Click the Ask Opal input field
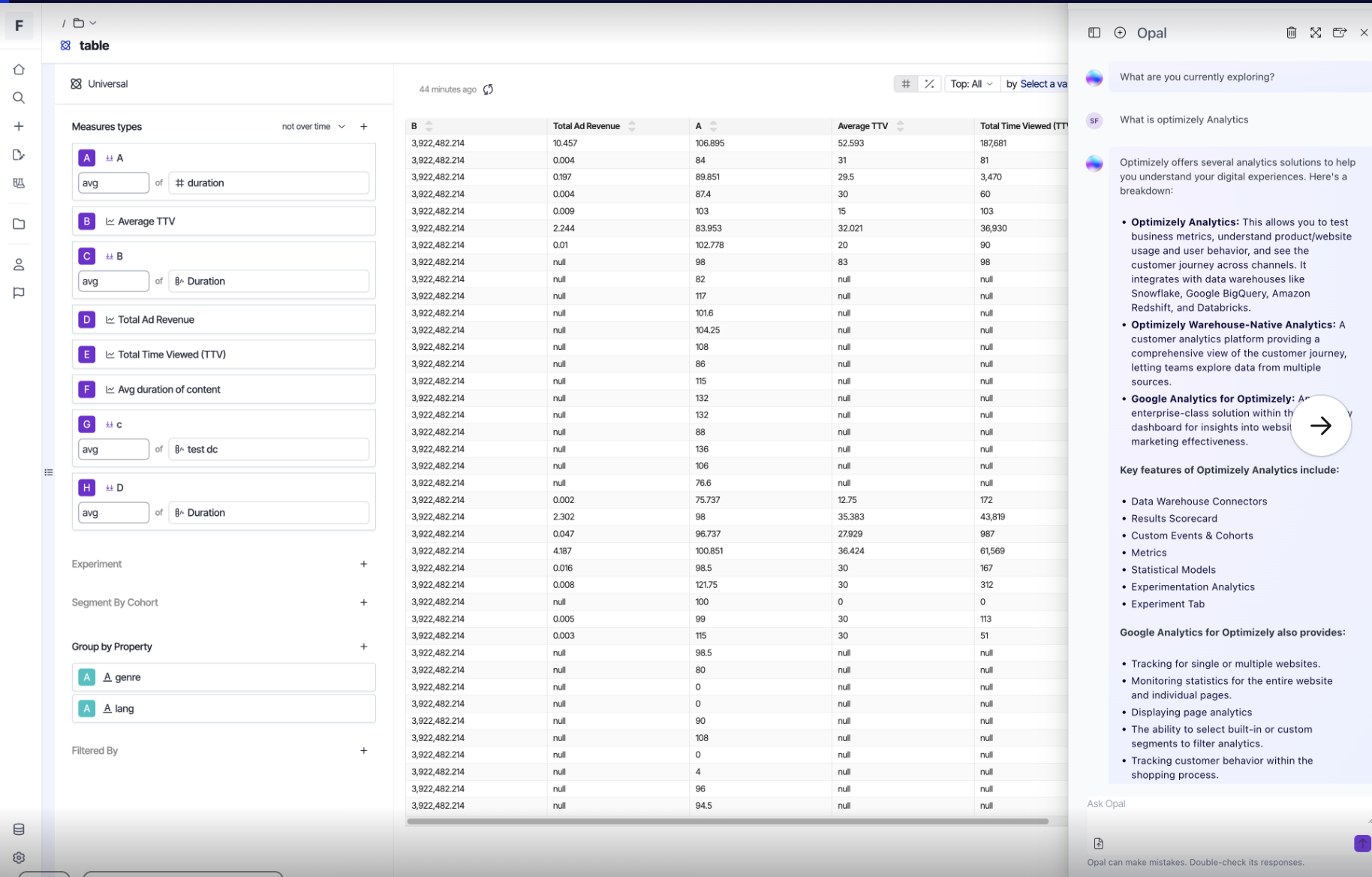 [1216, 804]
